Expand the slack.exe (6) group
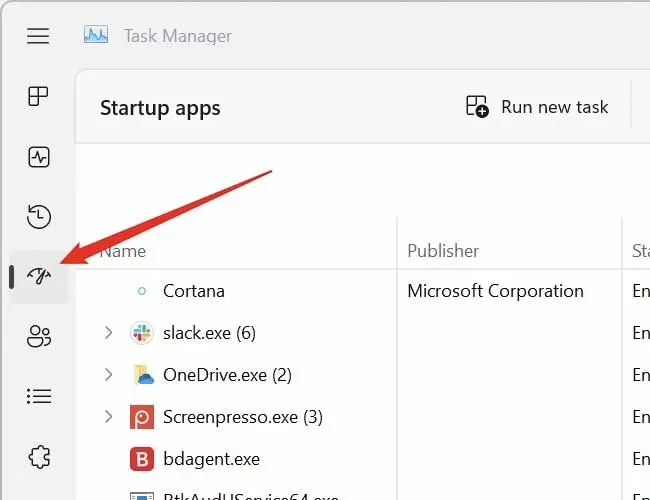Screen dimensions: 650x500 click(x=109, y=333)
